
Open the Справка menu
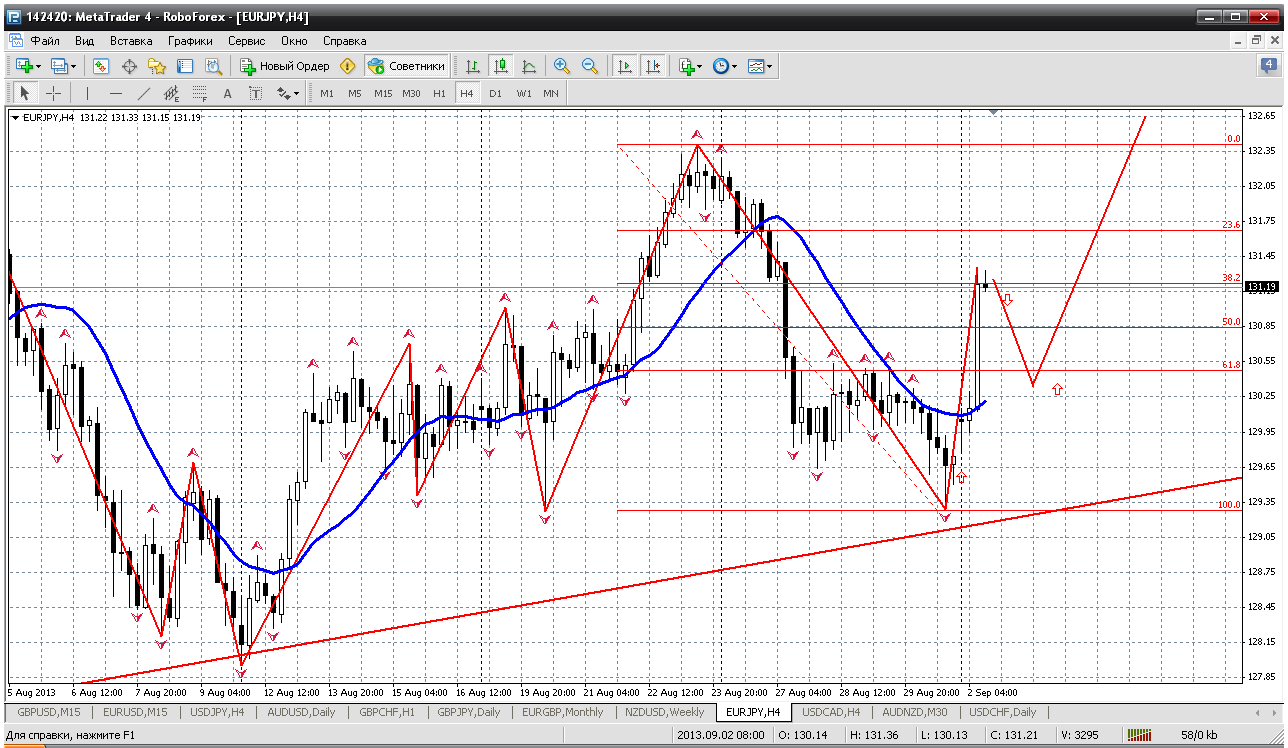[344, 41]
